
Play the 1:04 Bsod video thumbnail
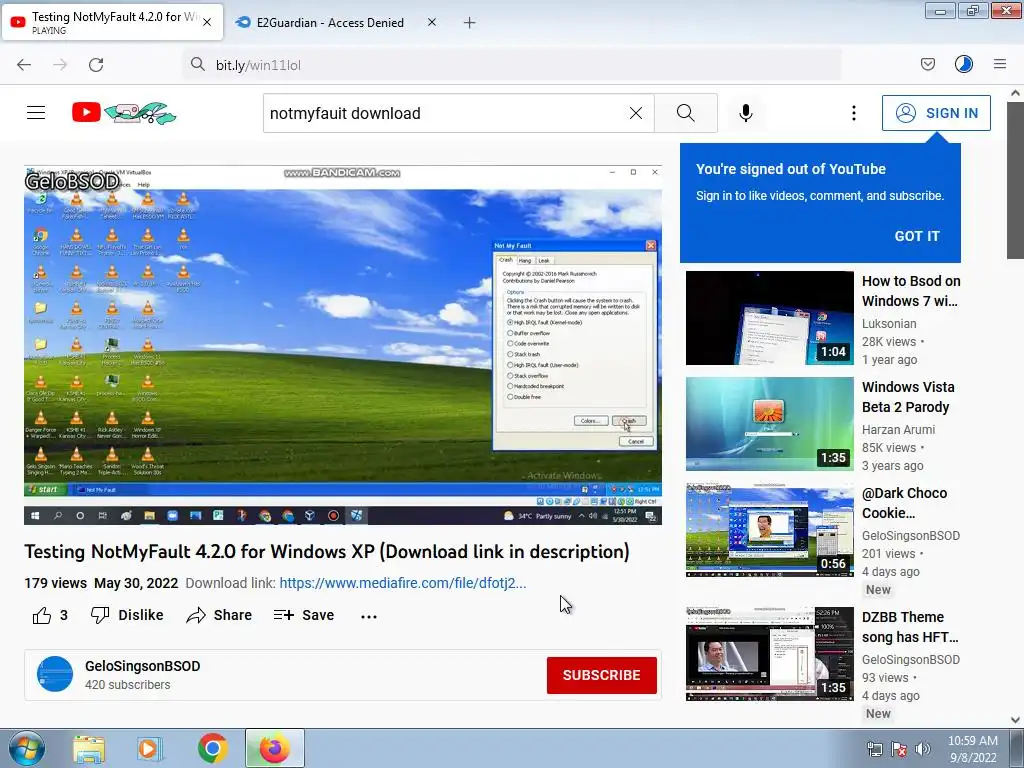[x=769, y=318]
